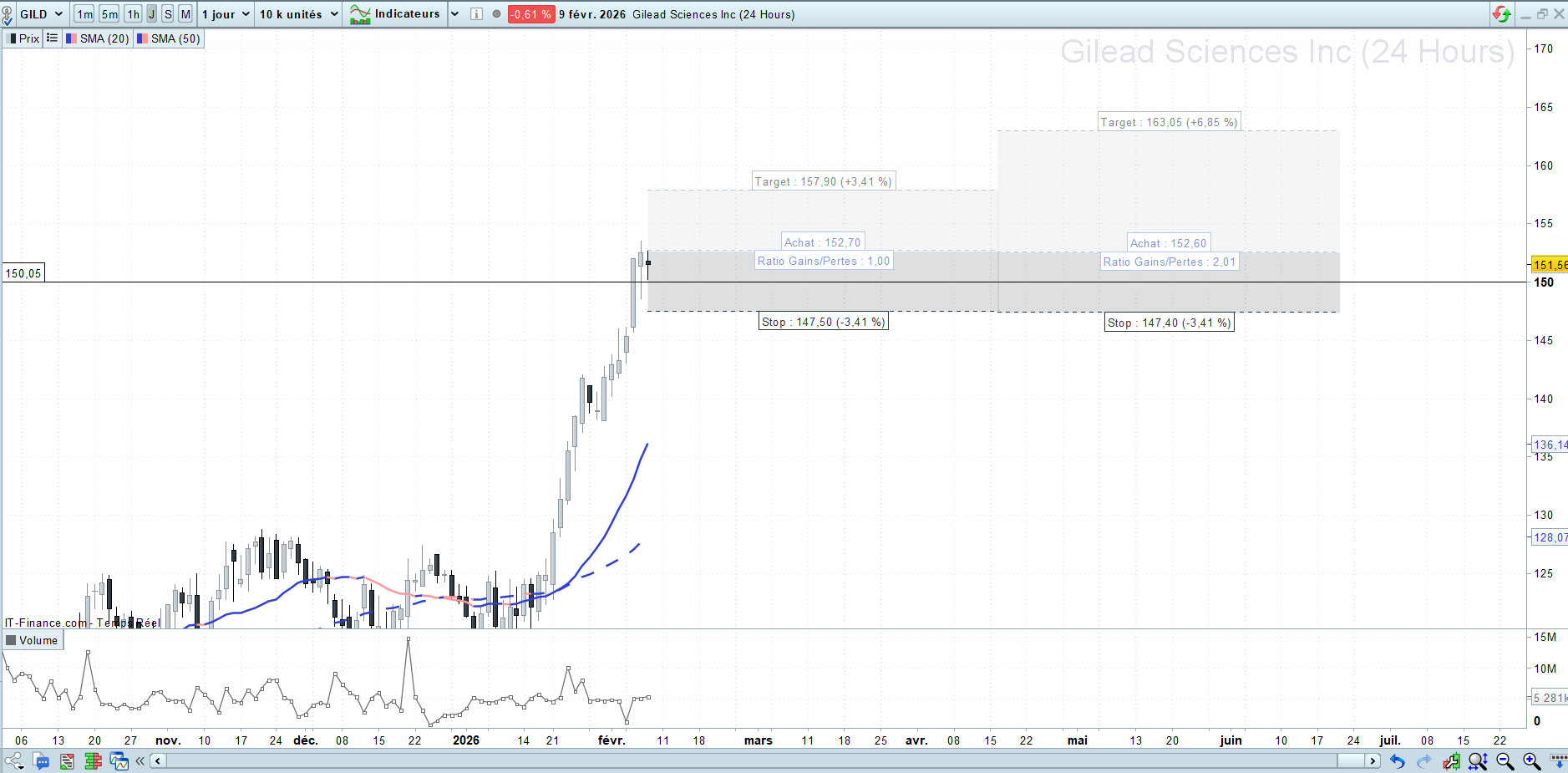Click the undo arrow icon
This screenshot has height=773, width=1568.
[1398, 760]
